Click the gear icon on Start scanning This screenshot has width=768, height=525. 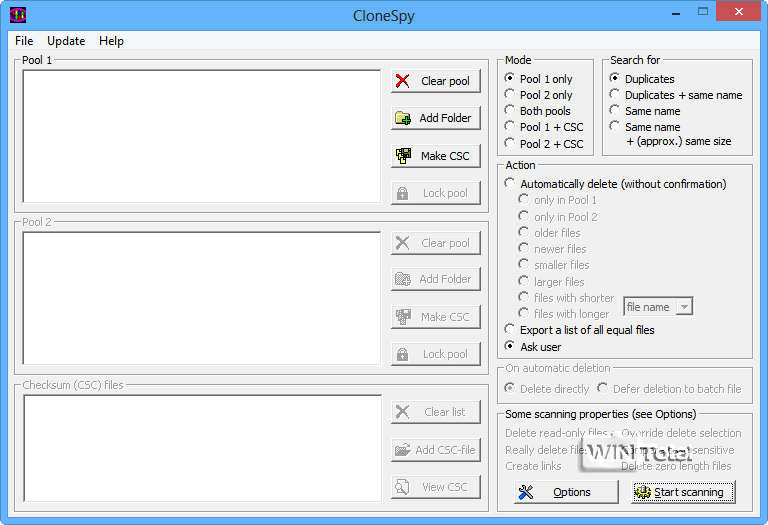point(643,492)
